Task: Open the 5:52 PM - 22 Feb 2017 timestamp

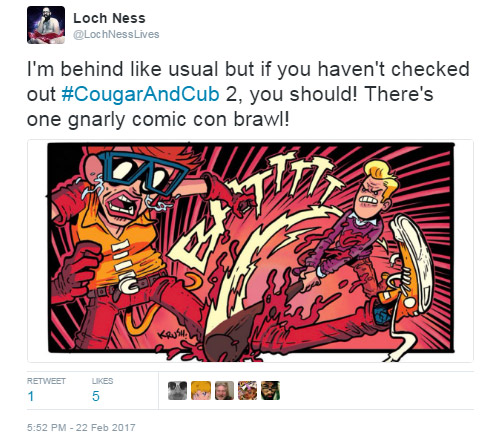Action: [81, 428]
